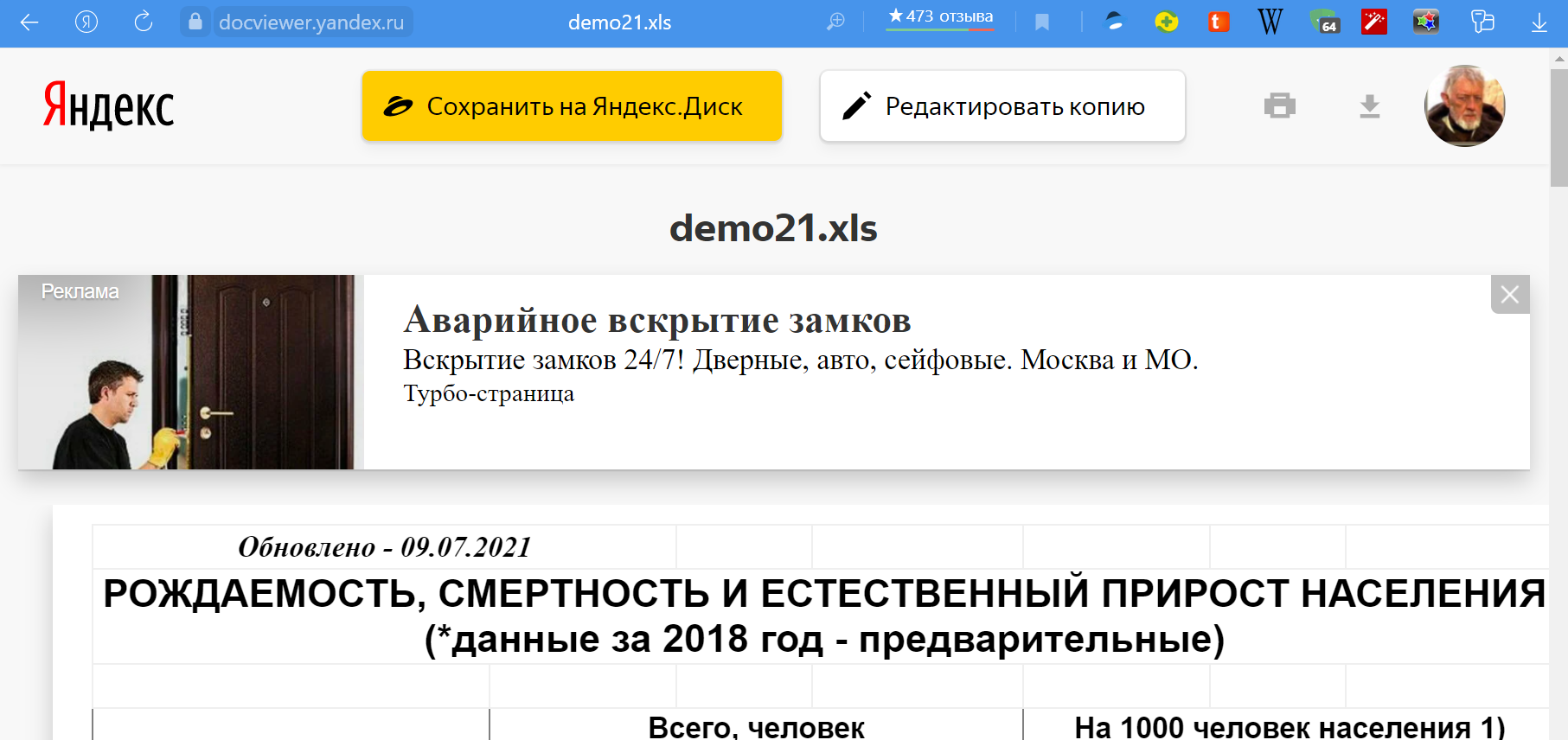1568x740 pixels.
Task: Click the Яндекс logo
Action: pos(109,106)
